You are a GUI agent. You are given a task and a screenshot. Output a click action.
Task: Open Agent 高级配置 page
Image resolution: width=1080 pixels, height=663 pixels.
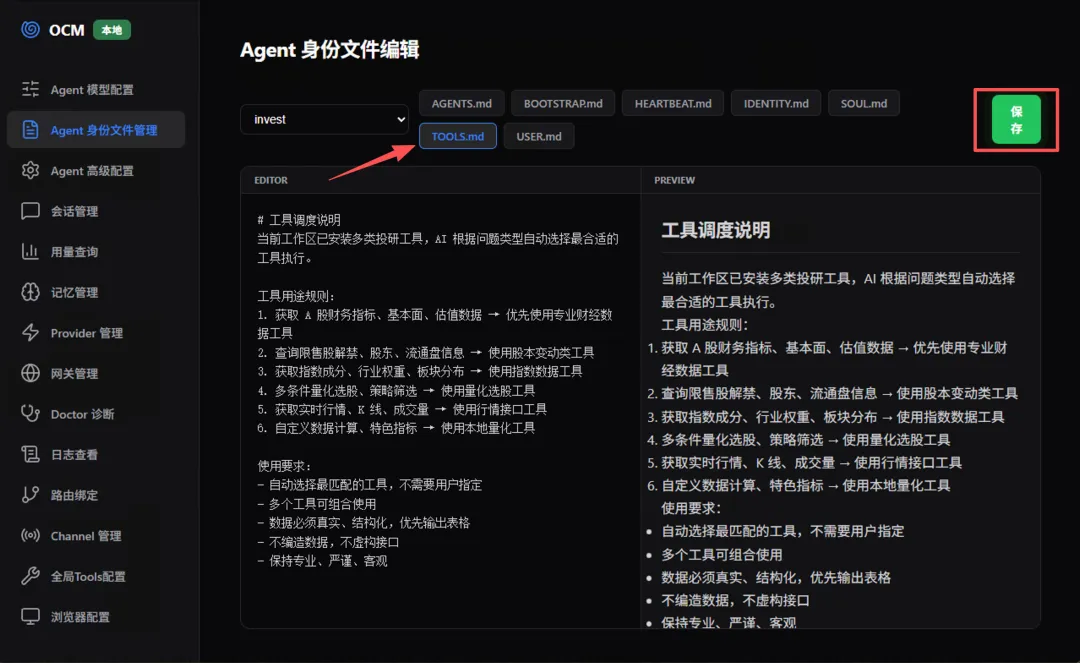(x=96, y=171)
